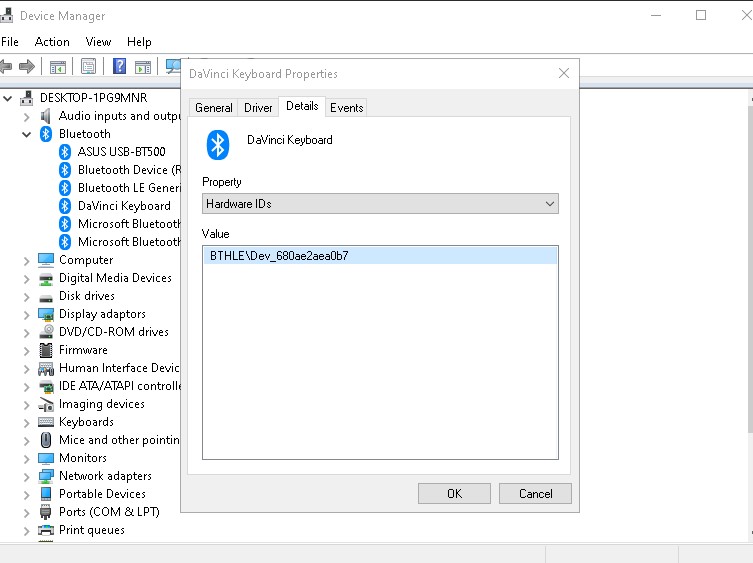This screenshot has width=753, height=563.
Task: Switch to the General tab
Action: click(214, 108)
